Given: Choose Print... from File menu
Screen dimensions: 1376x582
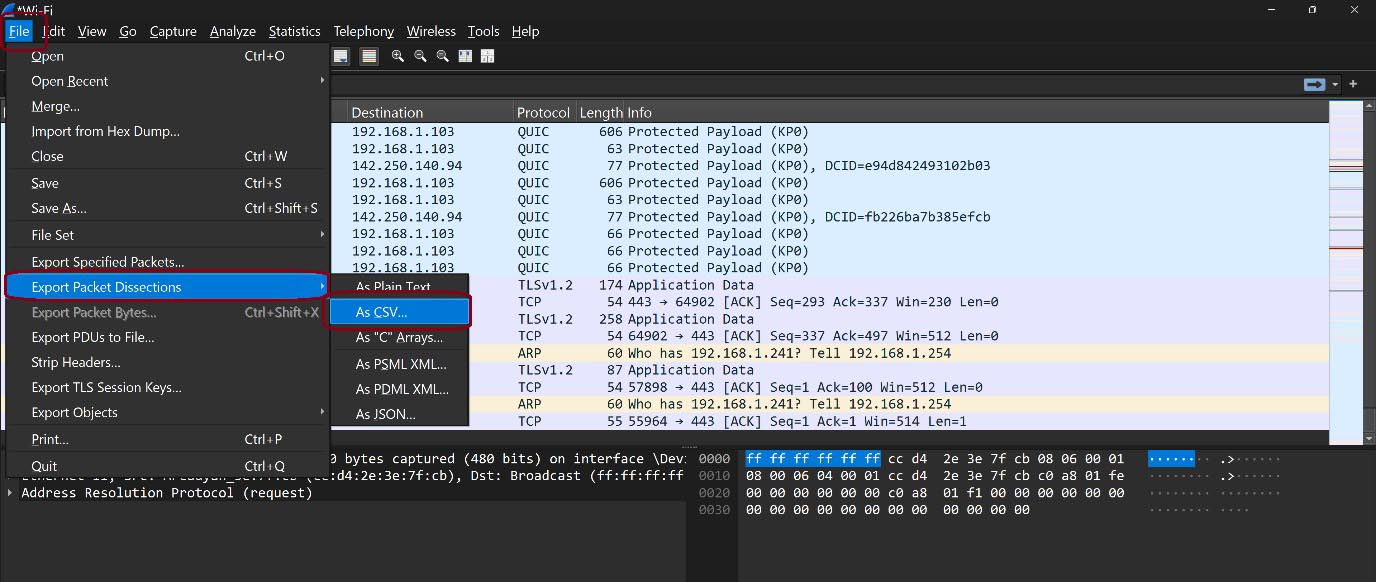Looking at the screenshot, I should tap(168, 439).
